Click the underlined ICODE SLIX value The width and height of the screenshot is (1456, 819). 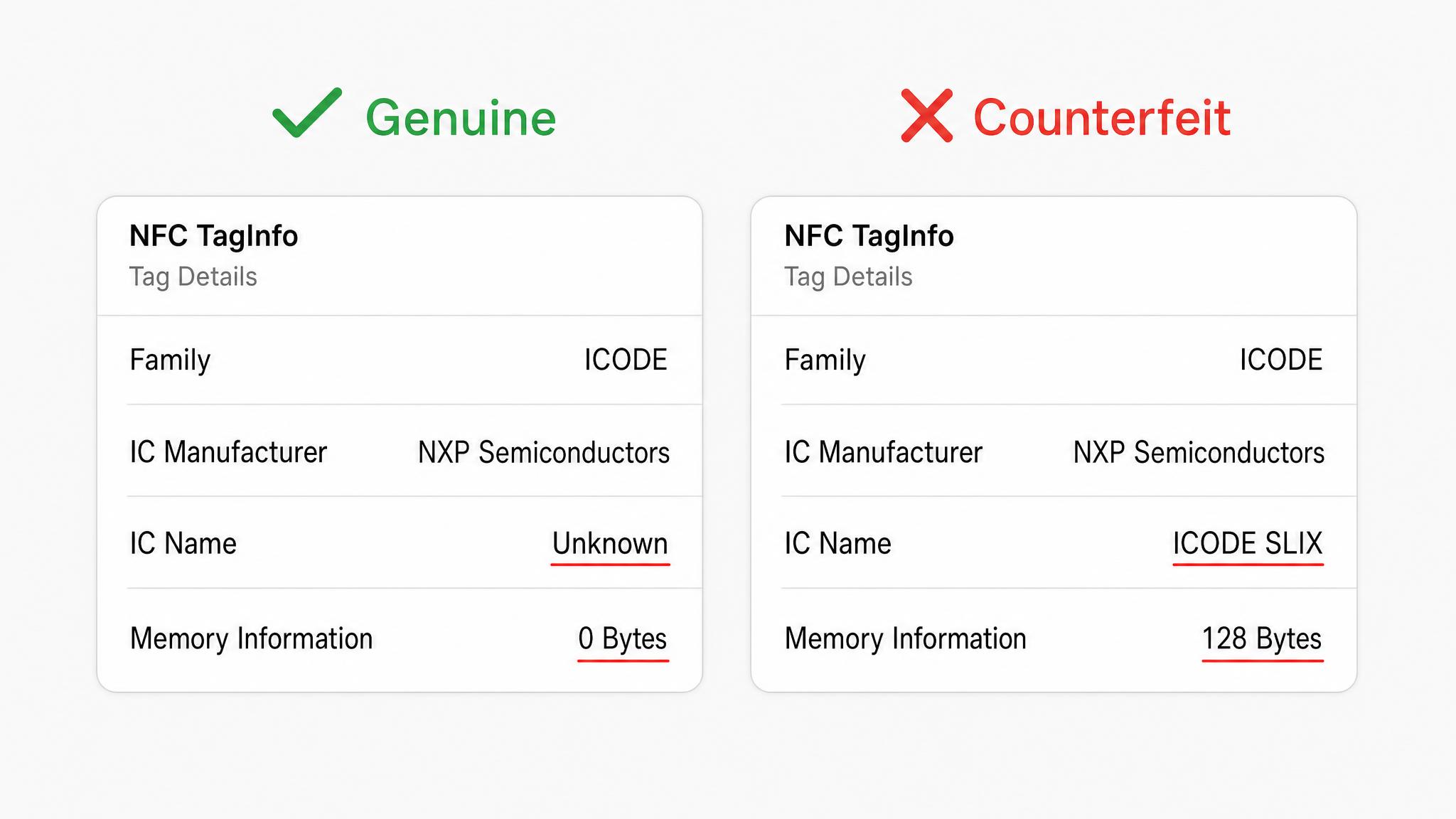point(1248,544)
